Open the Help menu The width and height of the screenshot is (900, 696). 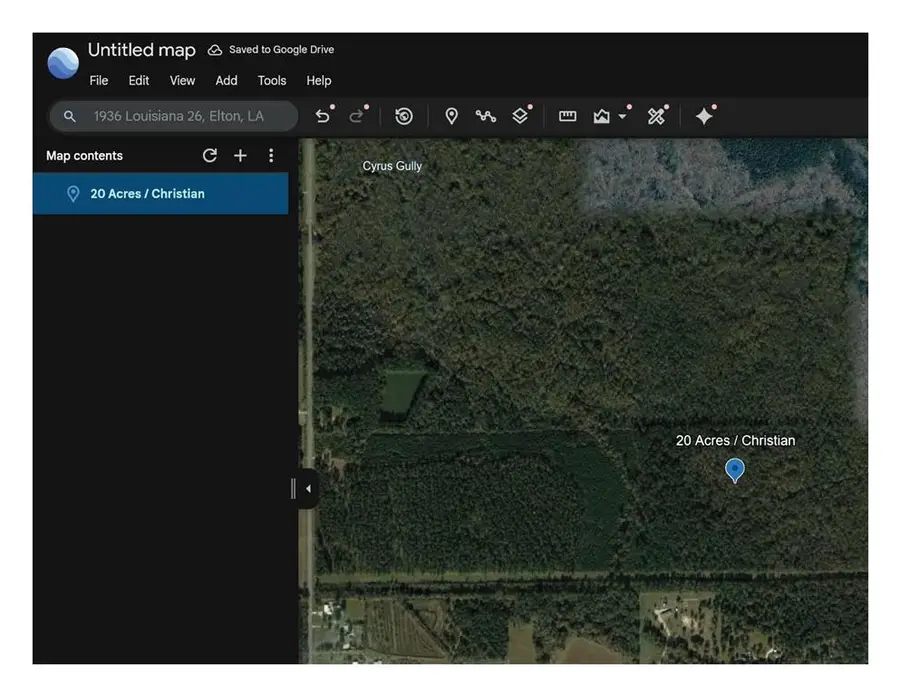coord(319,81)
